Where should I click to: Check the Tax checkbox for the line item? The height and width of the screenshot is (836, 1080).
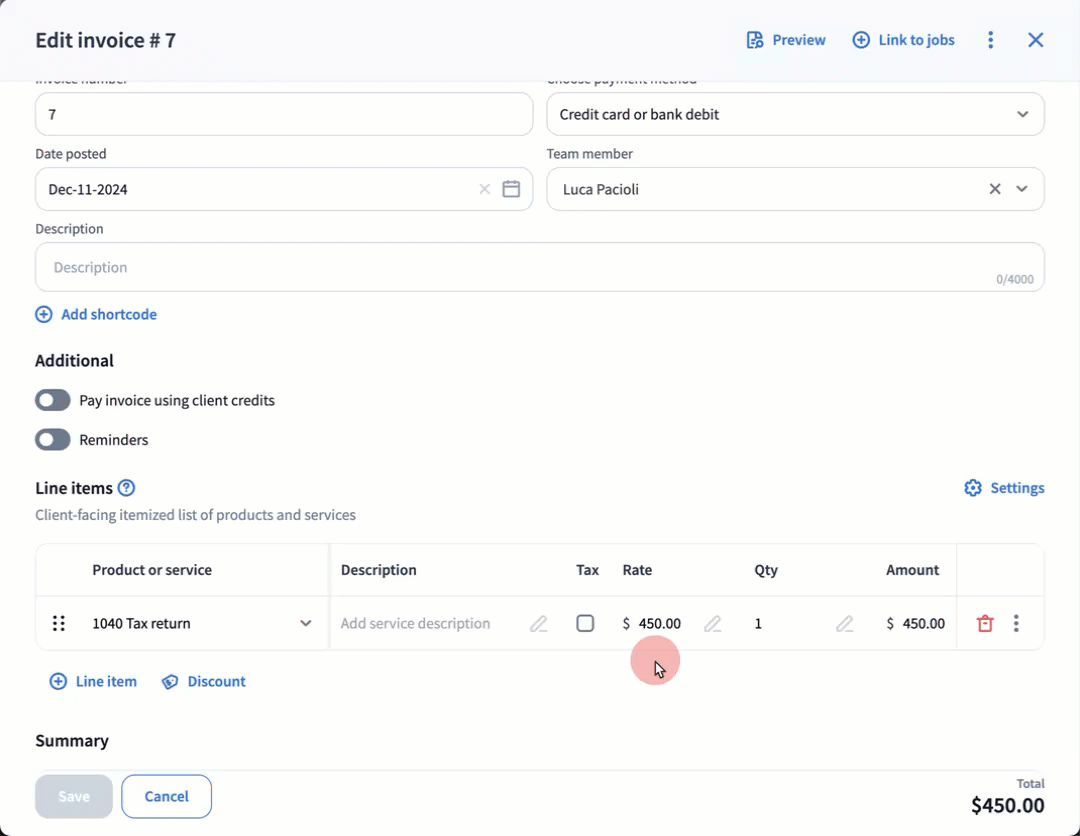click(x=585, y=623)
